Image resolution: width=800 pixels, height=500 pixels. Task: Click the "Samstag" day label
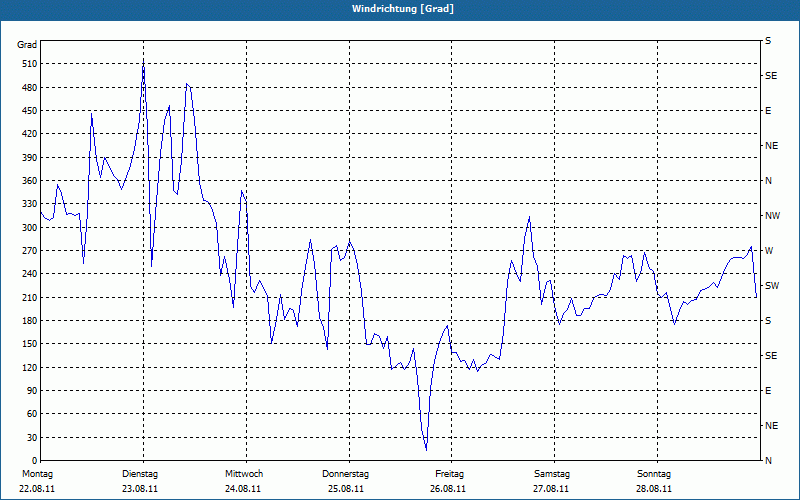point(552,474)
